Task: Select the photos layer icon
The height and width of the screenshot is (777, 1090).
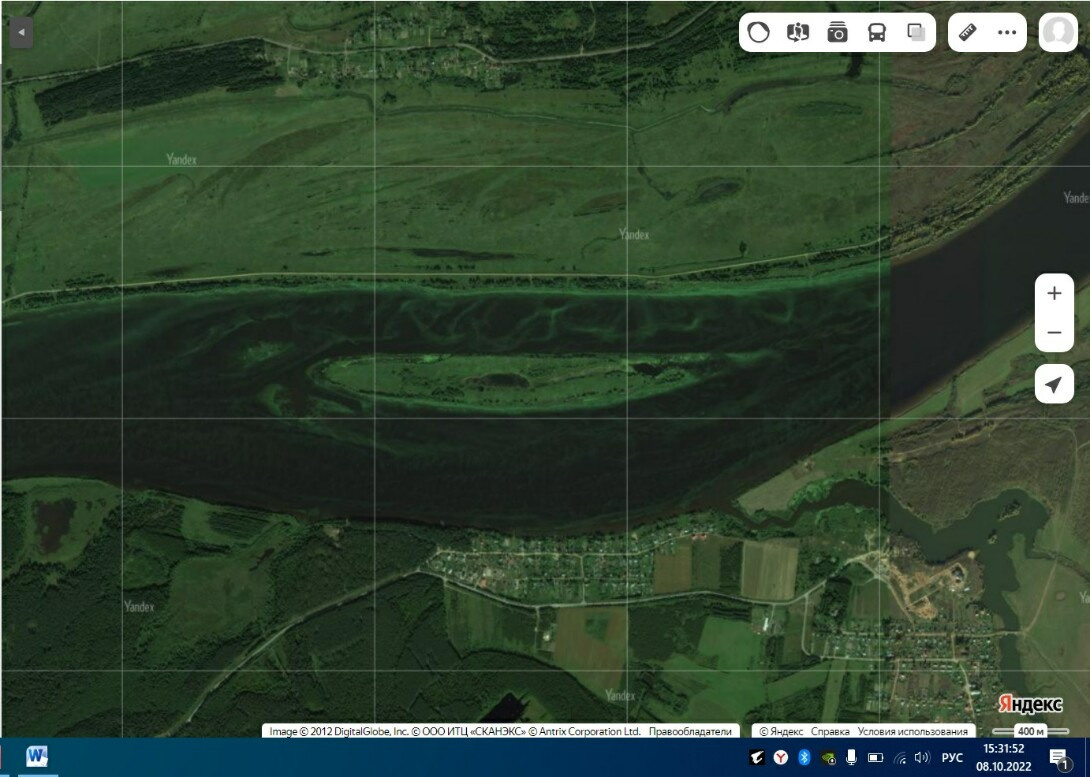Action: point(837,31)
